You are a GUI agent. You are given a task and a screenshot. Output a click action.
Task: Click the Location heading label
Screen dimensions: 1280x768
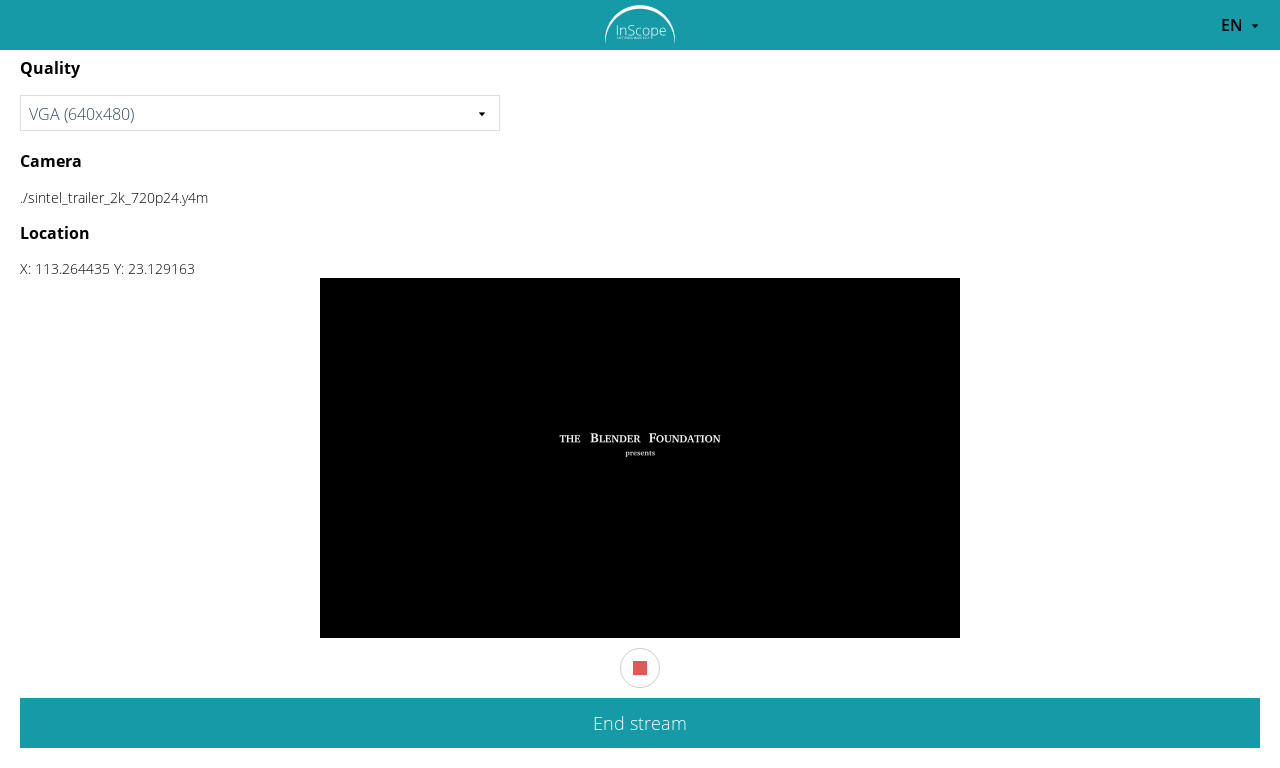pyautogui.click(x=55, y=233)
